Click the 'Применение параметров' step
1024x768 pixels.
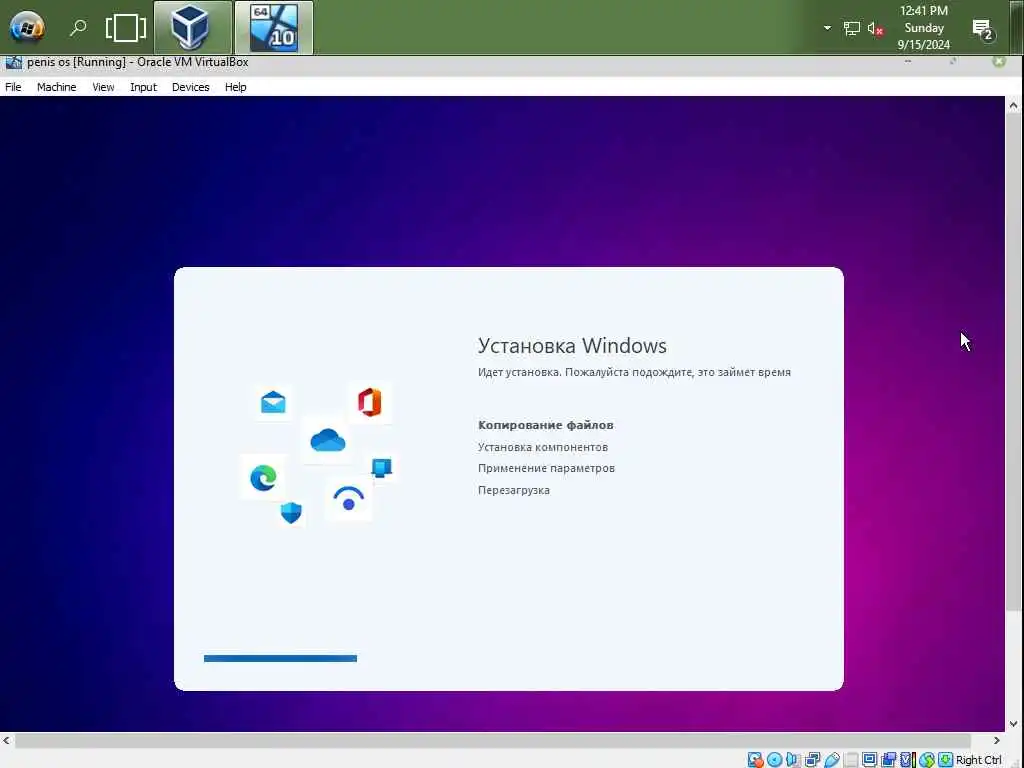point(546,468)
